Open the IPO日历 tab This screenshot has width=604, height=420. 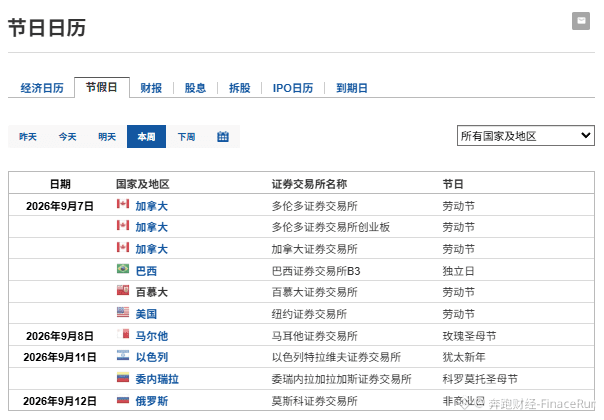point(293,88)
